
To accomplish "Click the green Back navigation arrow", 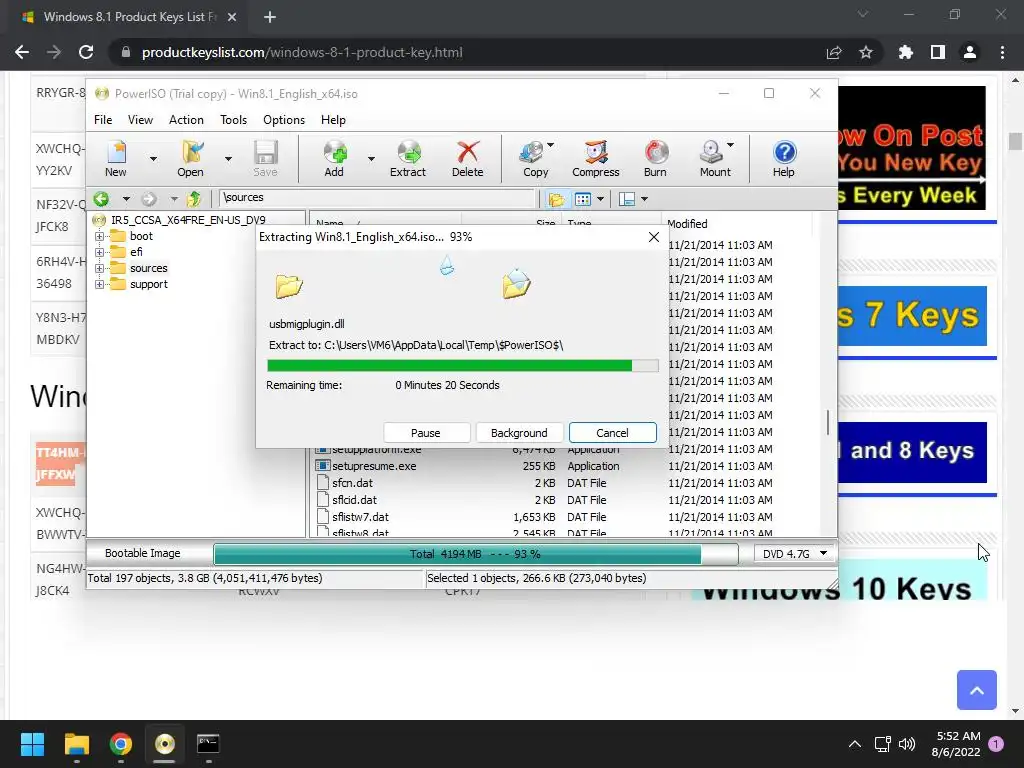I will pyautogui.click(x=101, y=199).
